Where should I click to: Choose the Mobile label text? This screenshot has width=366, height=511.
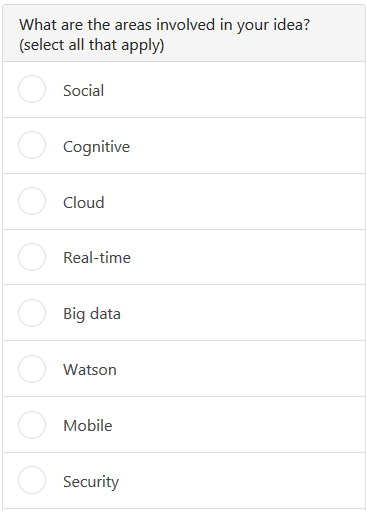88,426
